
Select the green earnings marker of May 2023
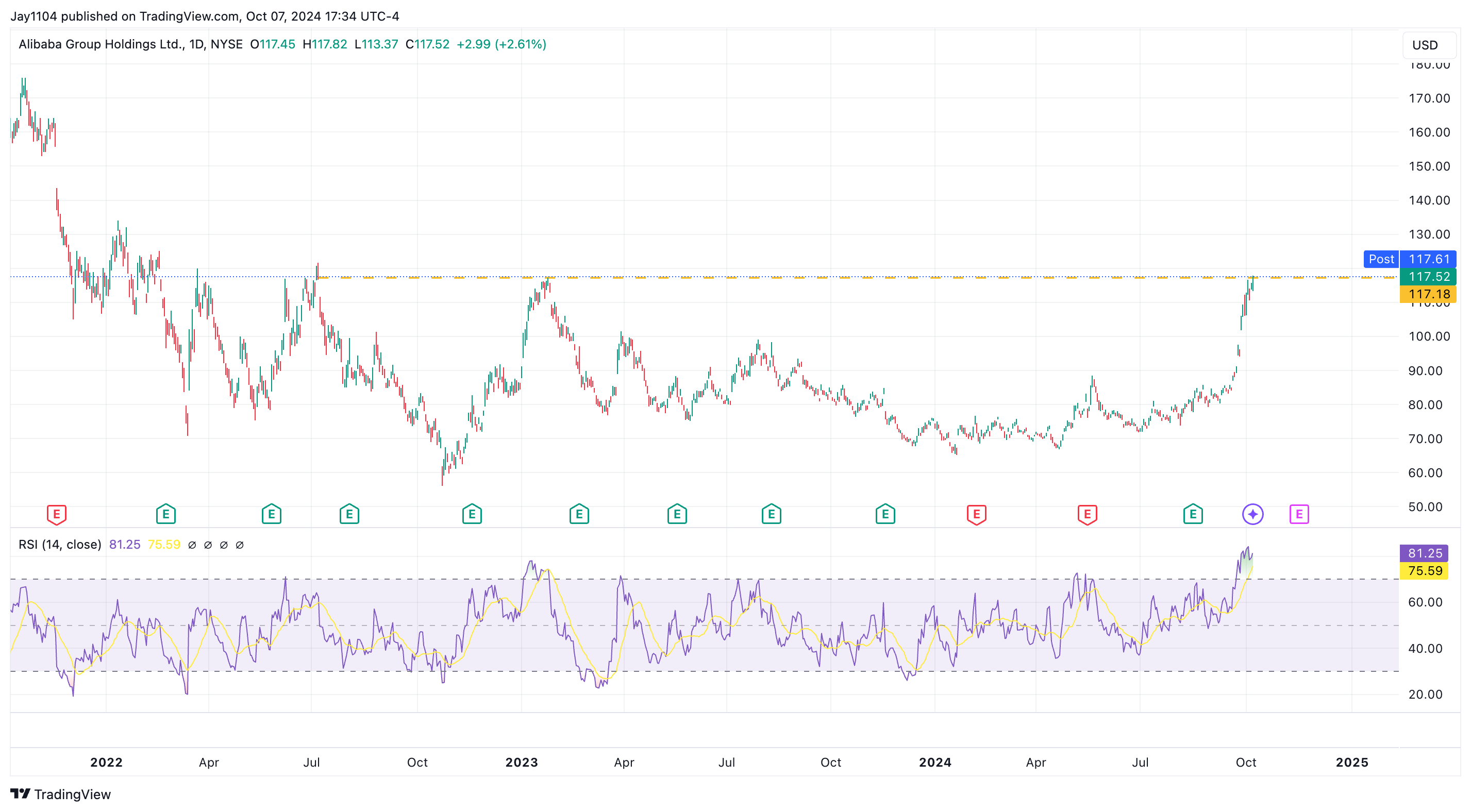pyautogui.click(x=677, y=515)
